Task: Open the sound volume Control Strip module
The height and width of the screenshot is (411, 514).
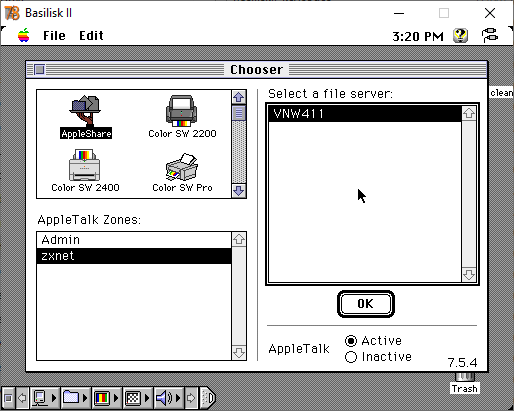Action: 168,398
